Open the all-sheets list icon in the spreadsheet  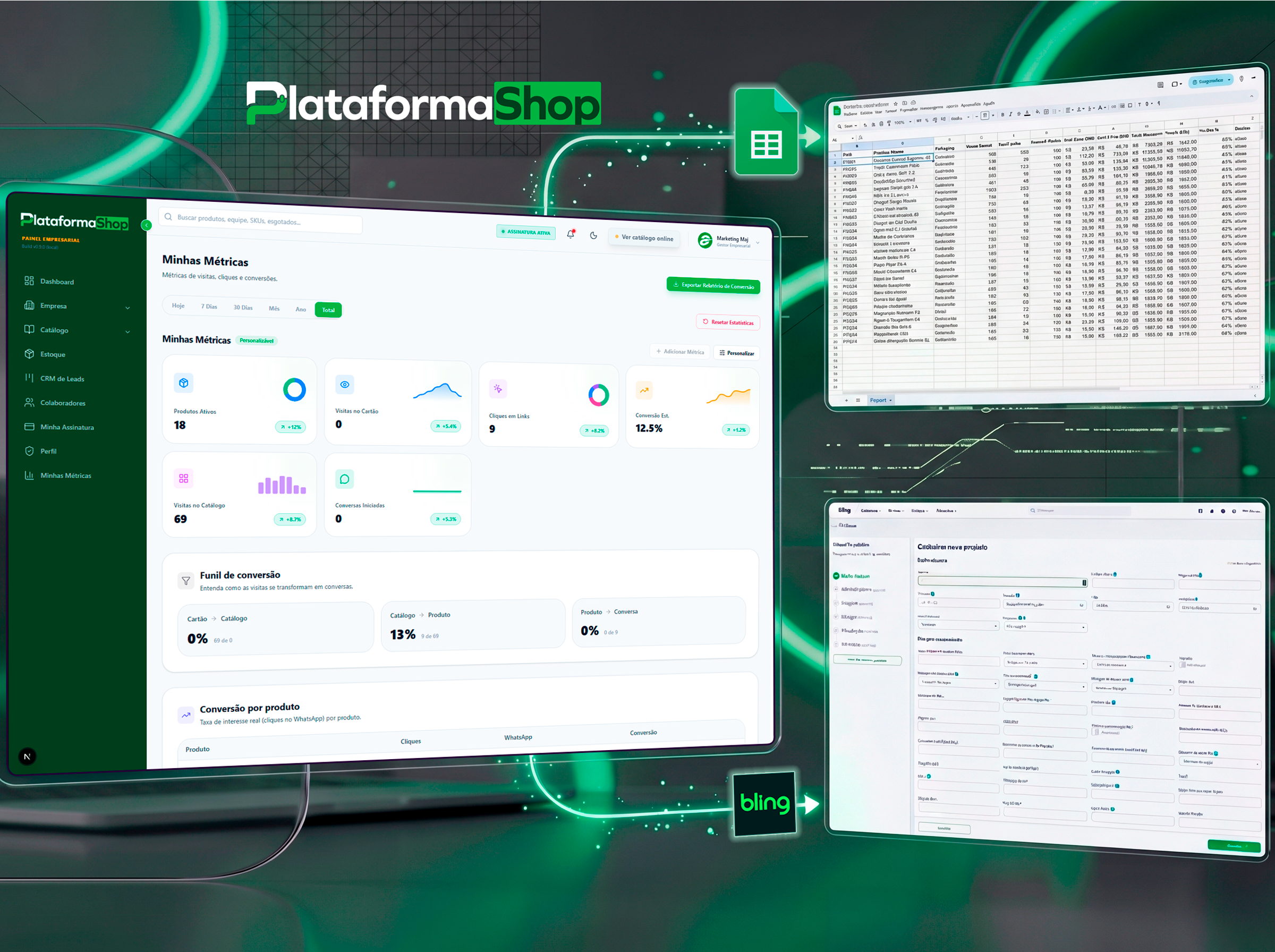pyautogui.click(x=858, y=400)
